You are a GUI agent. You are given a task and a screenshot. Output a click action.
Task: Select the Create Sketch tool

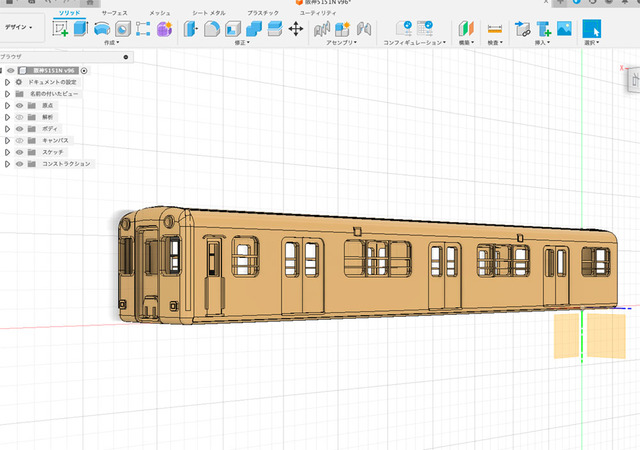[60, 29]
